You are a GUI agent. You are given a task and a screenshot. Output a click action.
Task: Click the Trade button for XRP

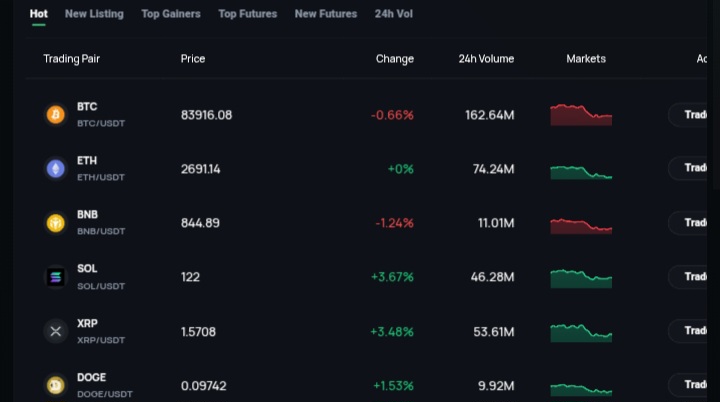(688, 331)
